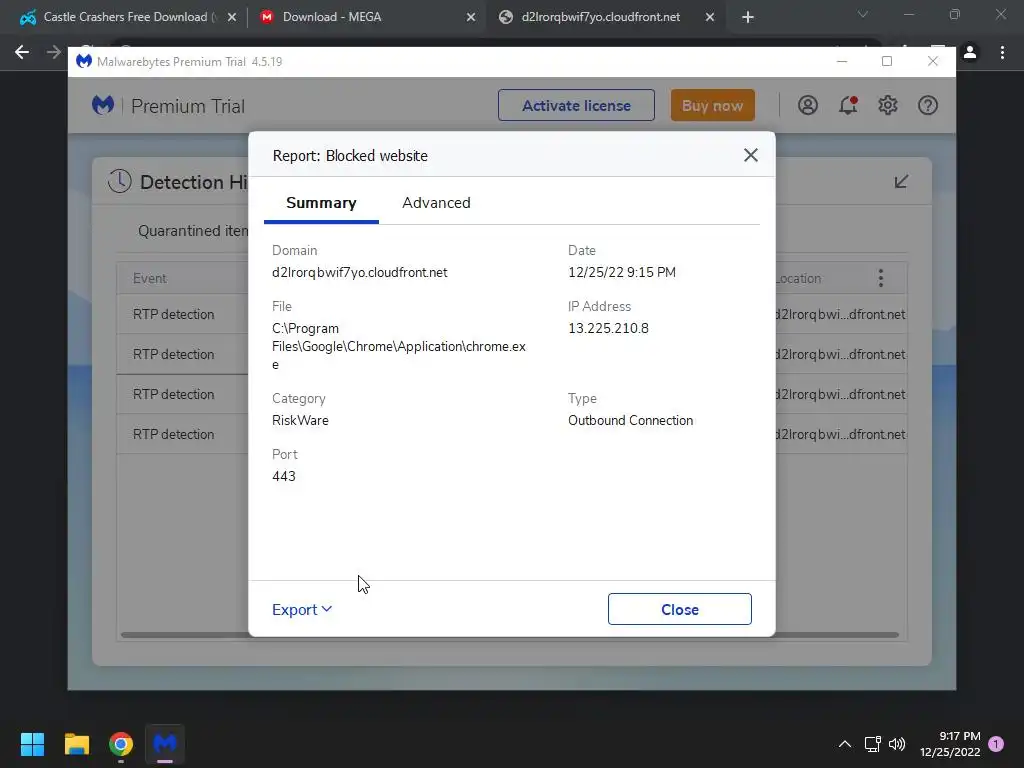Click the Outbound Connection type value
Image resolution: width=1024 pixels, height=768 pixels.
[x=630, y=421]
